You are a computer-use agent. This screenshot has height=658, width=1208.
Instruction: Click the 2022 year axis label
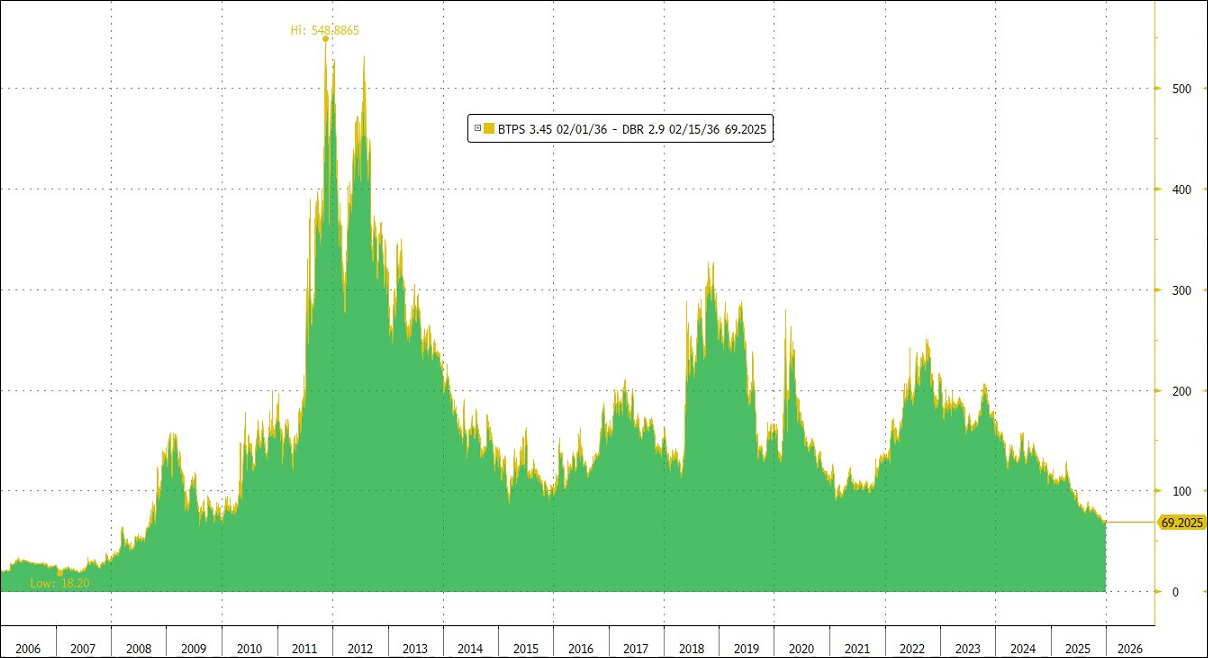click(x=911, y=647)
